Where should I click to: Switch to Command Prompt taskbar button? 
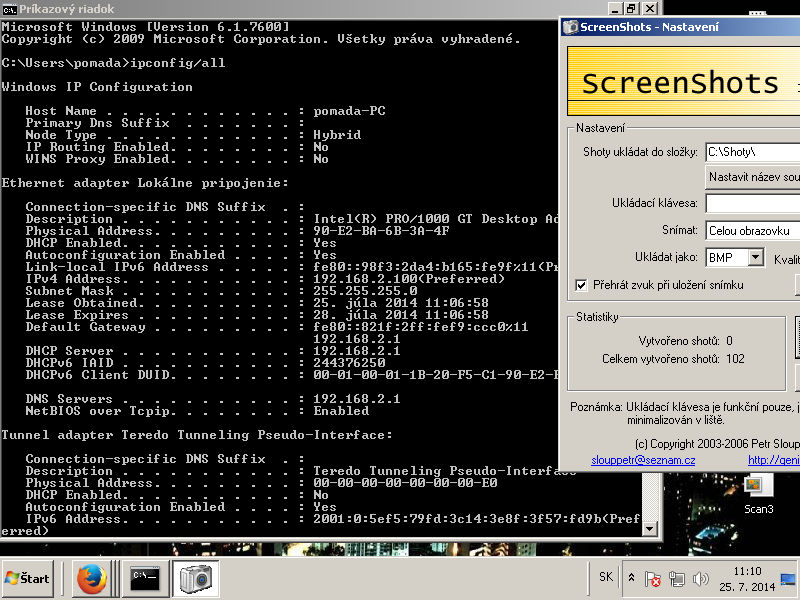click(144, 579)
